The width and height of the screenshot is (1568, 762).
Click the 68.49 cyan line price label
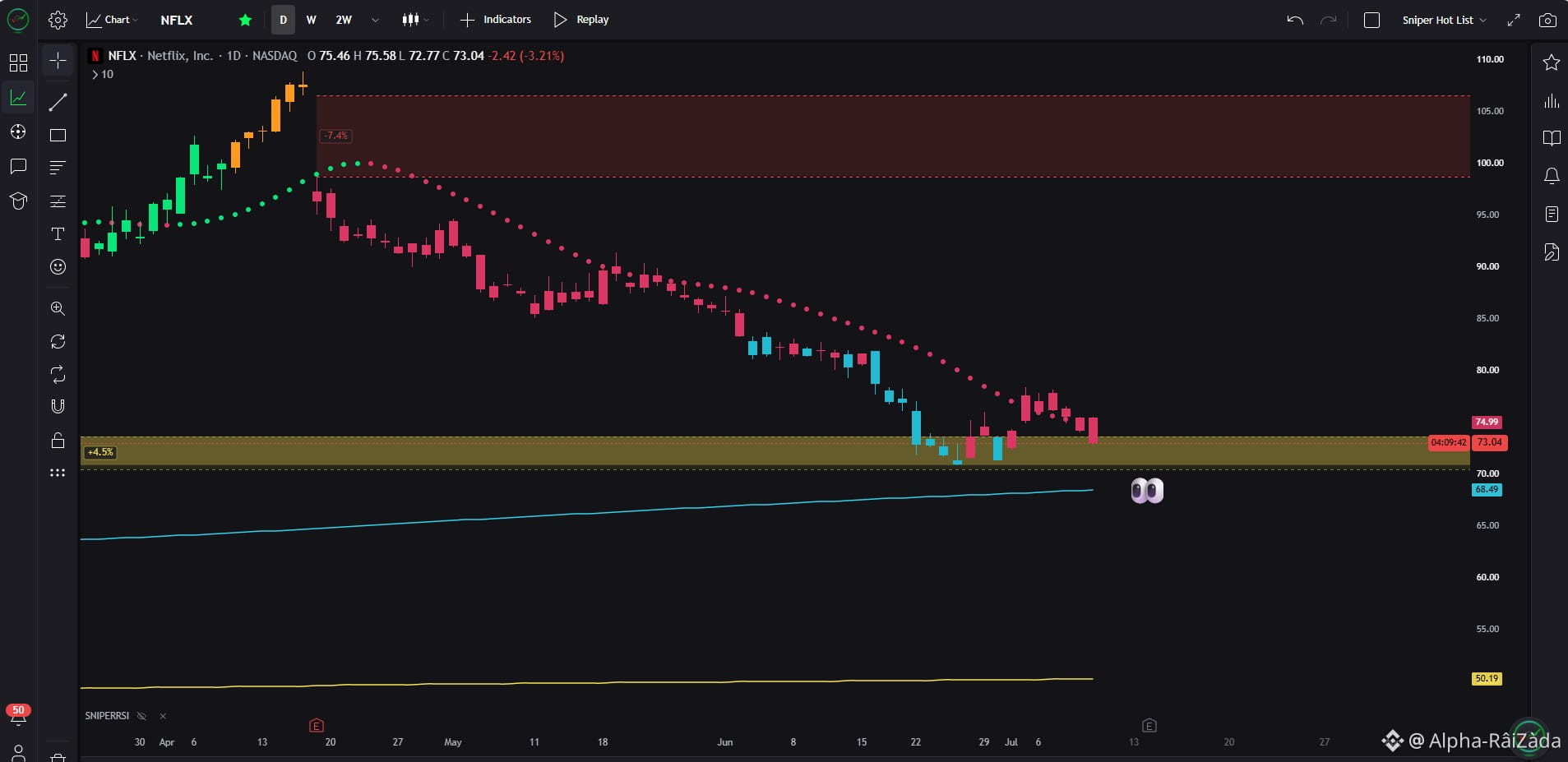click(x=1487, y=489)
